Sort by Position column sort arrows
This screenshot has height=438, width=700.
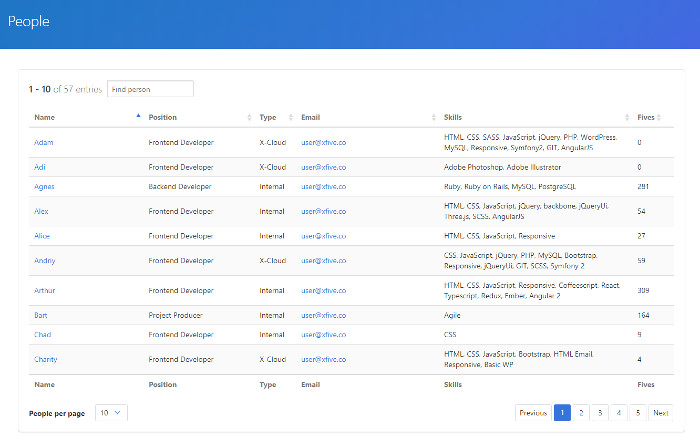coord(249,117)
